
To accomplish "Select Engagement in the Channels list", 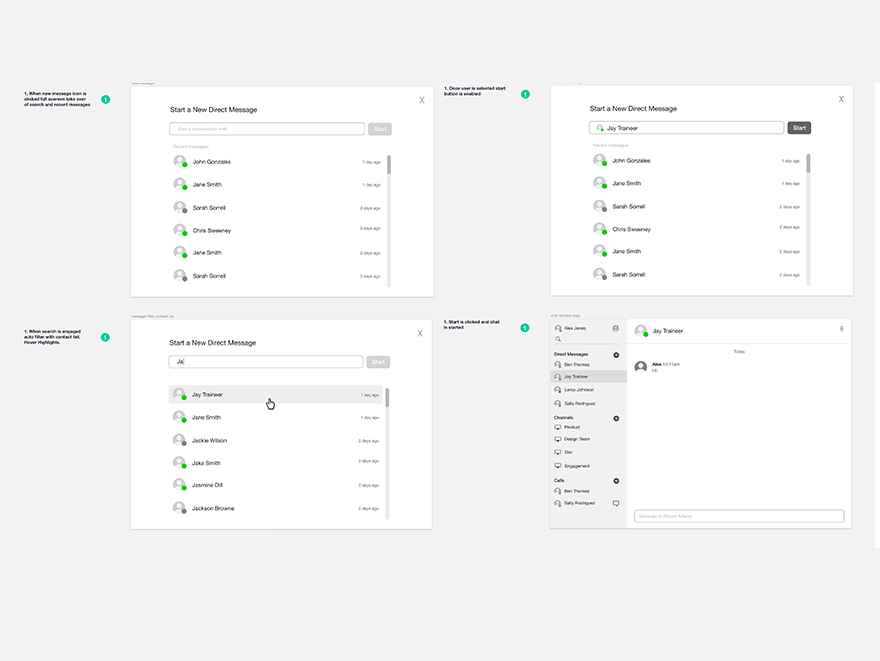I will [576, 466].
